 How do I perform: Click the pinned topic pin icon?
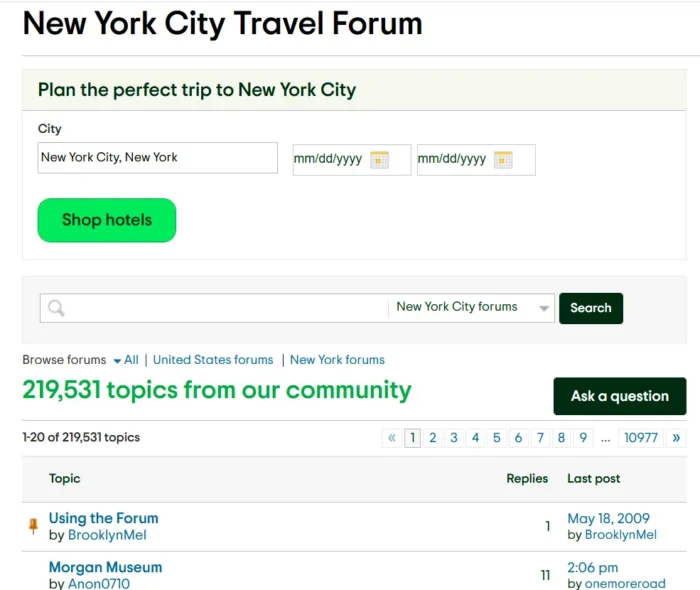[33, 526]
